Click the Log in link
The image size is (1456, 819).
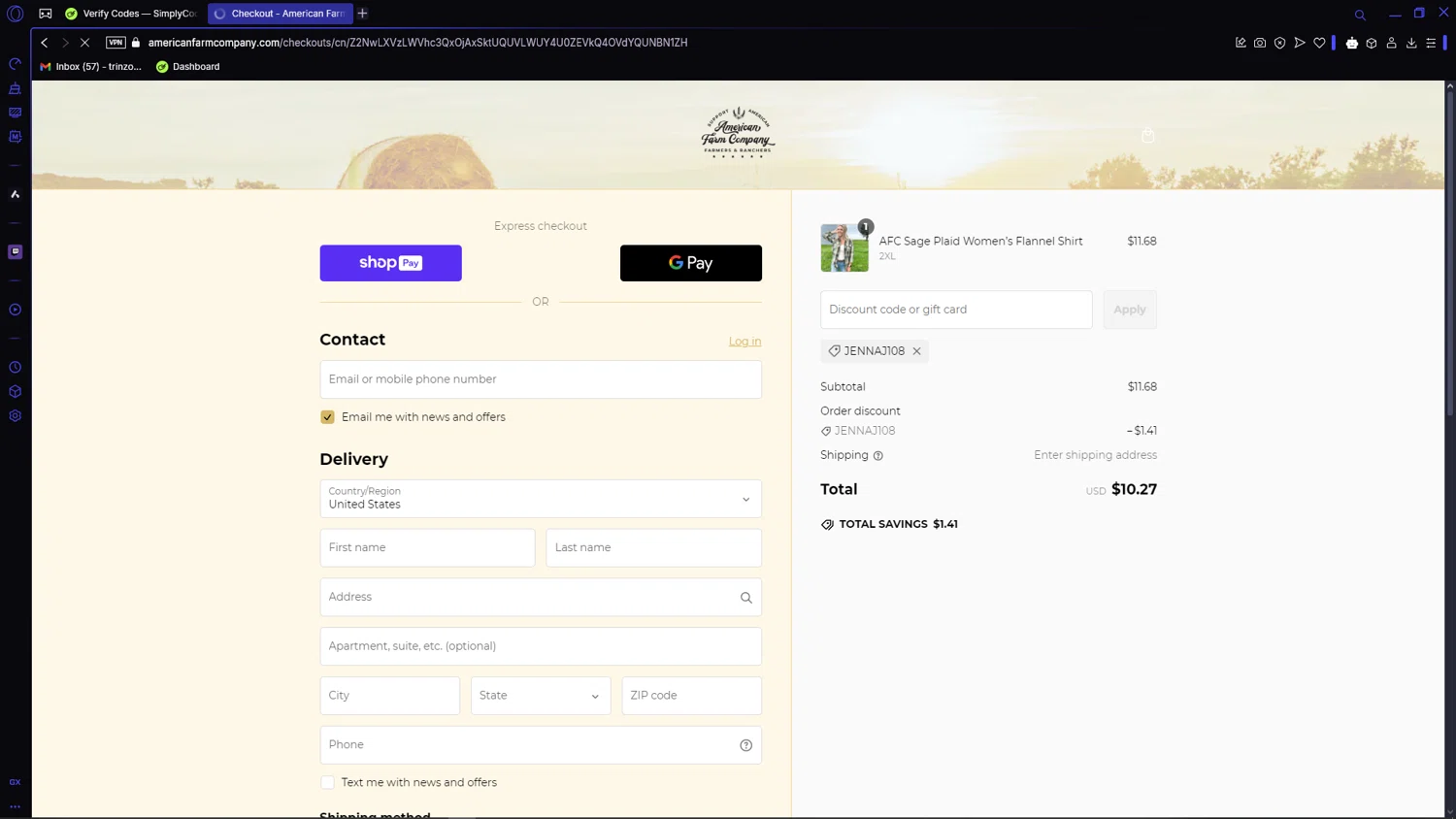[745, 342]
